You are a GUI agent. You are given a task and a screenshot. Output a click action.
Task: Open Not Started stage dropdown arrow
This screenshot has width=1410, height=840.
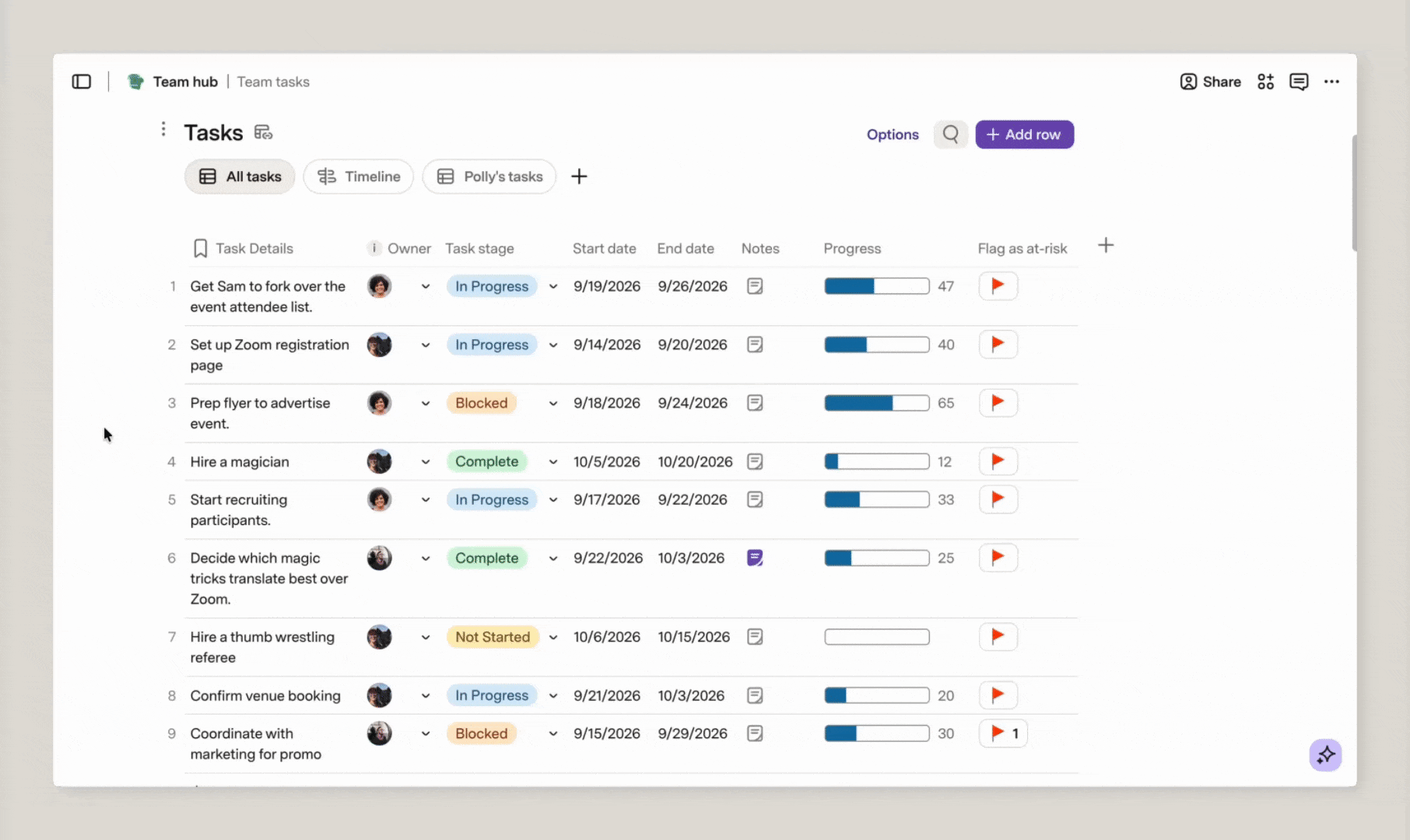(553, 637)
